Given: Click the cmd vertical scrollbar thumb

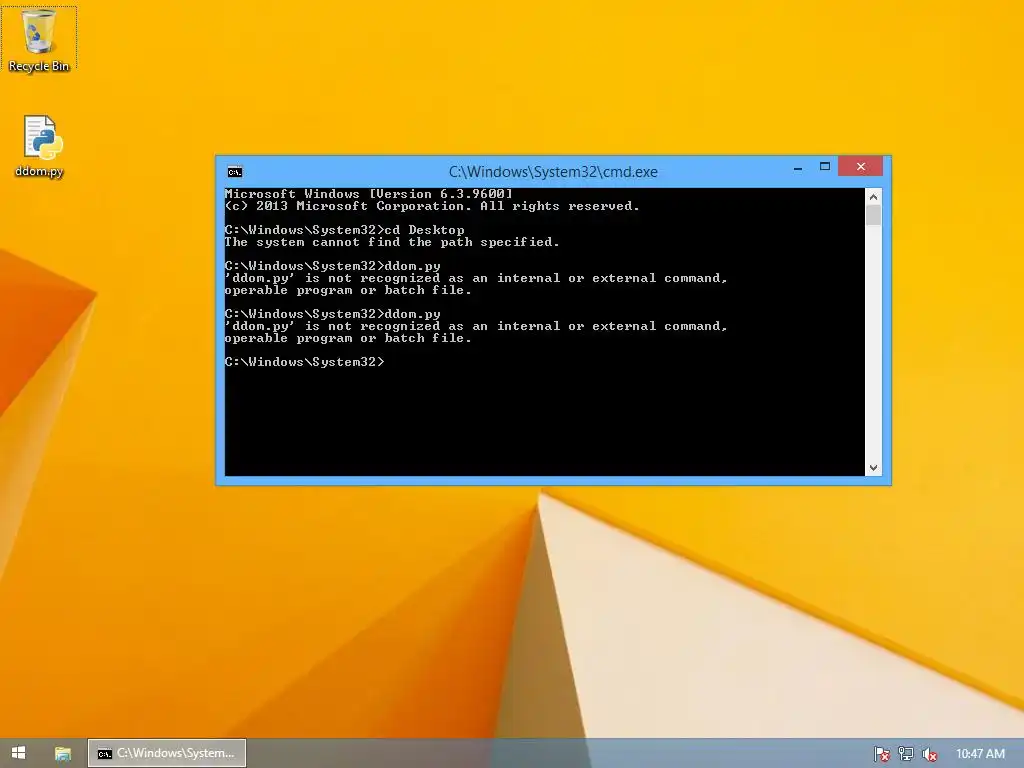Looking at the screenshot, I should pyautogui.click(x=873, y=215).
